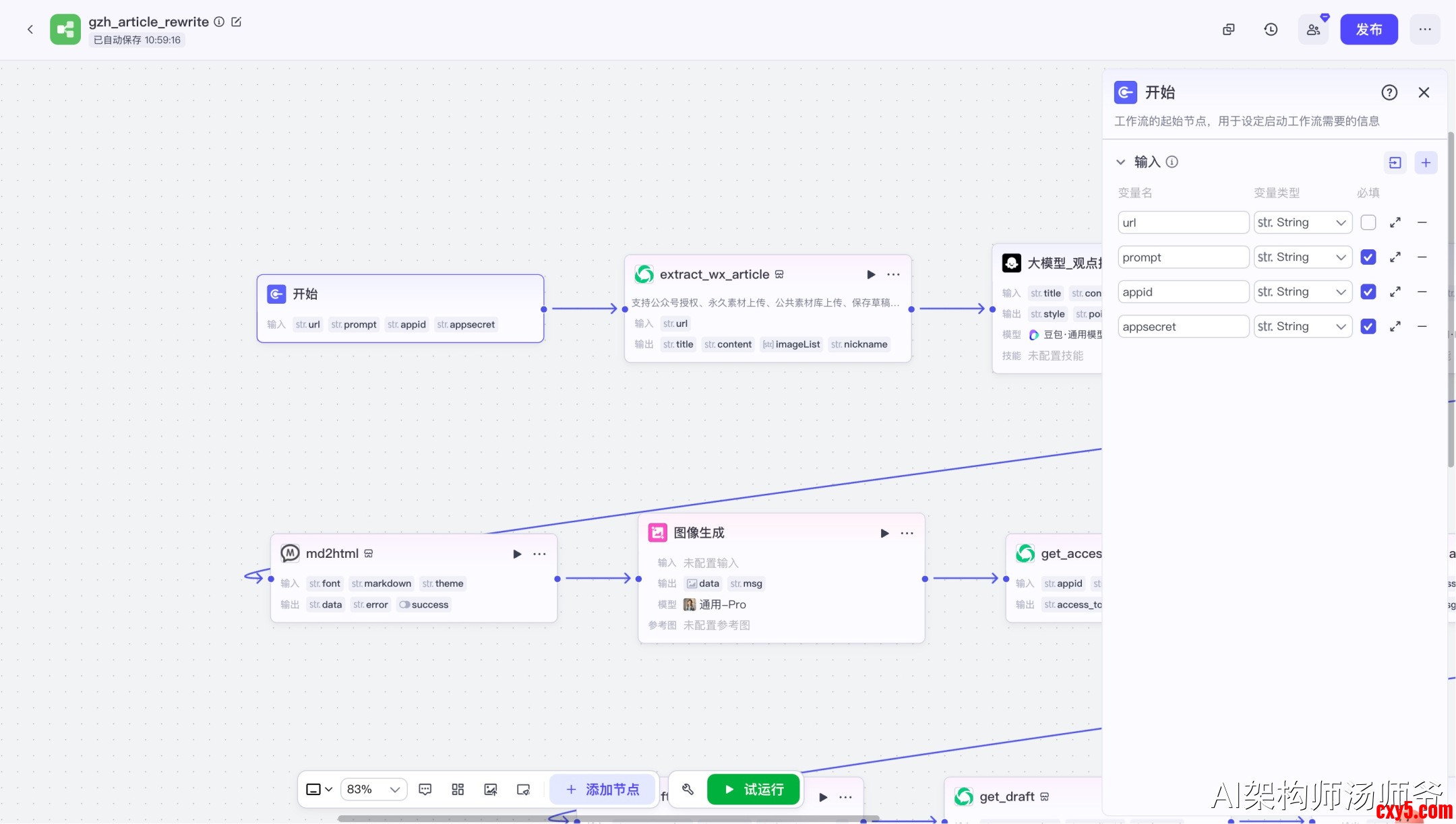Viewport: 1456px width, 824px height.
Task: Click the duplicate workflow icon in header
Action: click(x=1229, y=30)
